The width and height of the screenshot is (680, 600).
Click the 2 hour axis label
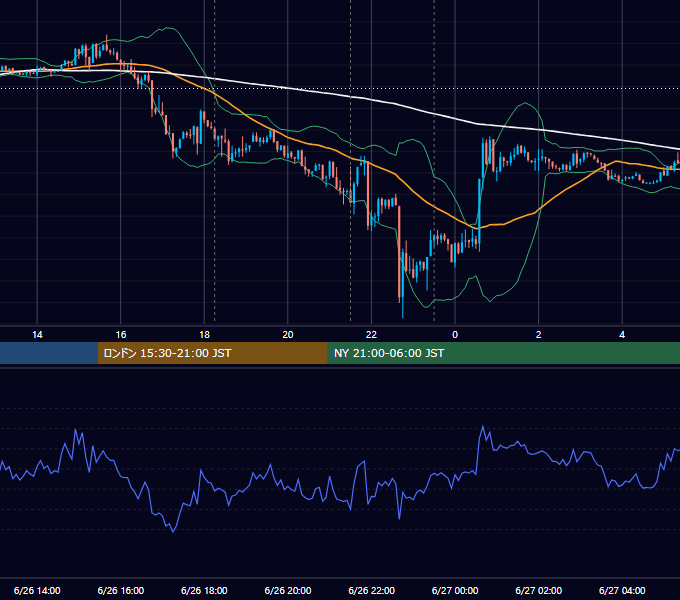click(x=539, y=335)
